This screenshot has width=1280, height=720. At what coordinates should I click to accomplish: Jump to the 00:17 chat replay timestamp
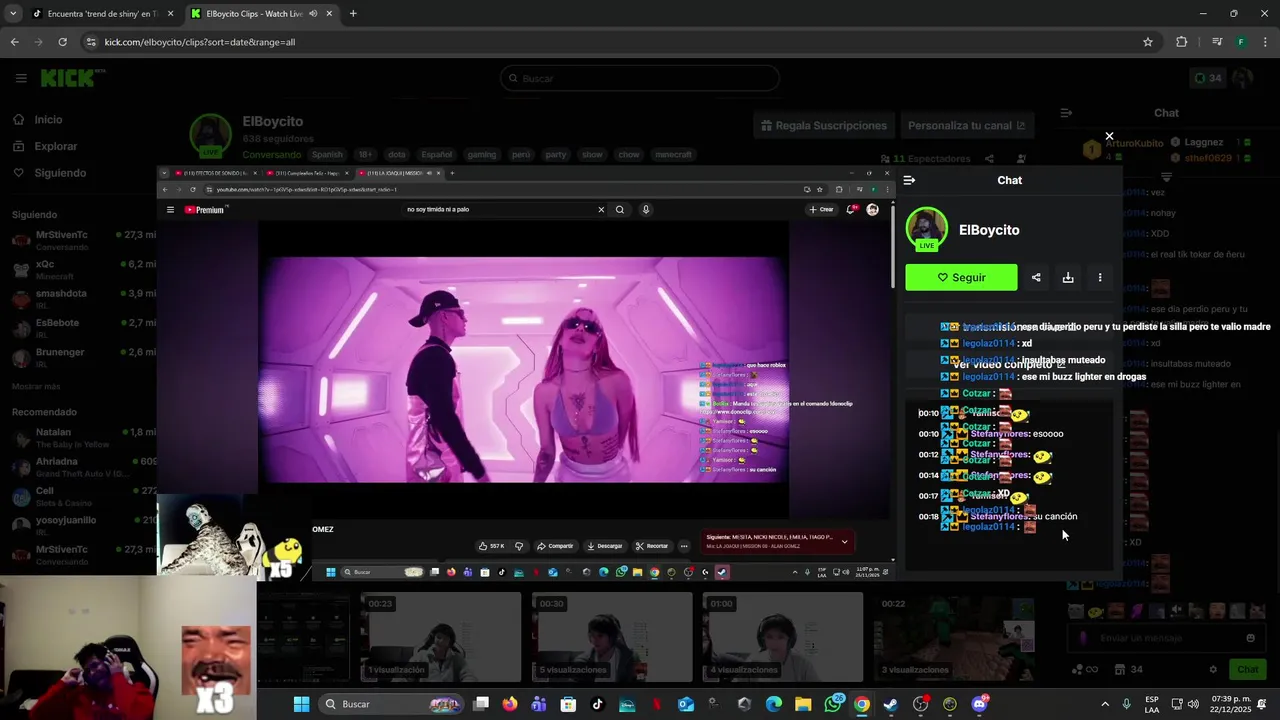(928, 496)
